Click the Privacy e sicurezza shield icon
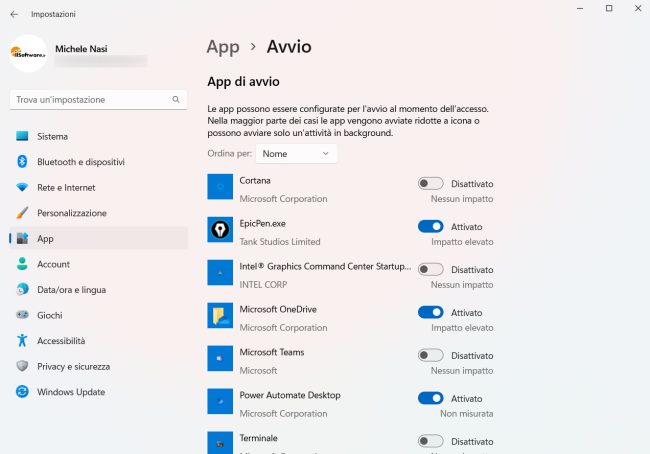The height and width of the screenshot is (454, 650). point(22,367)
